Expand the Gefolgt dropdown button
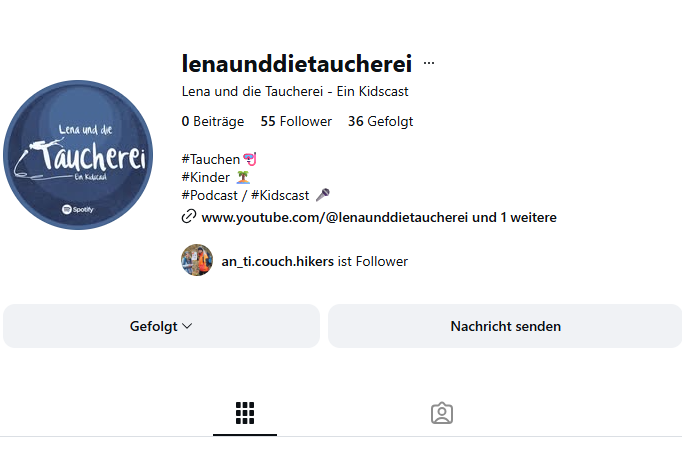Viewport: 682px width, 454px height. pyautogui.click(x=161, y=326)
